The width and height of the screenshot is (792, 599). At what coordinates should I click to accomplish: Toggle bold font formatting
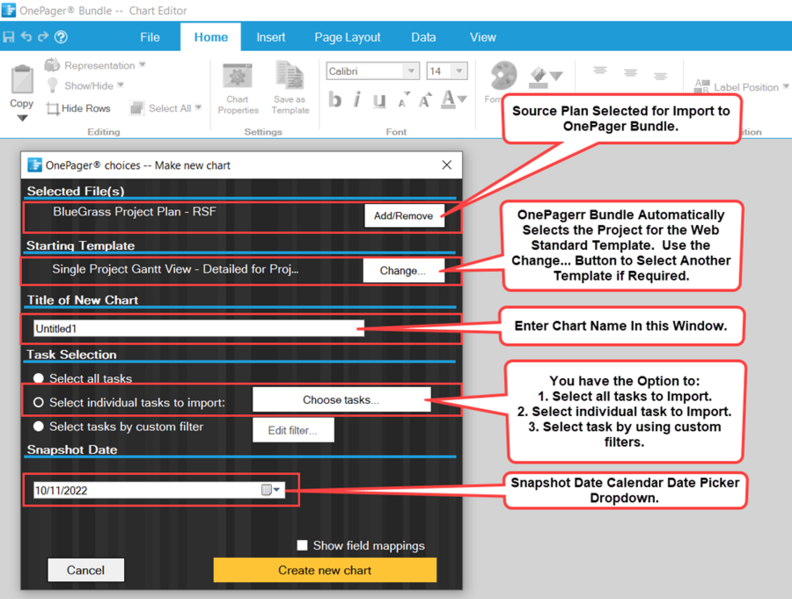(x=334, y=99)
